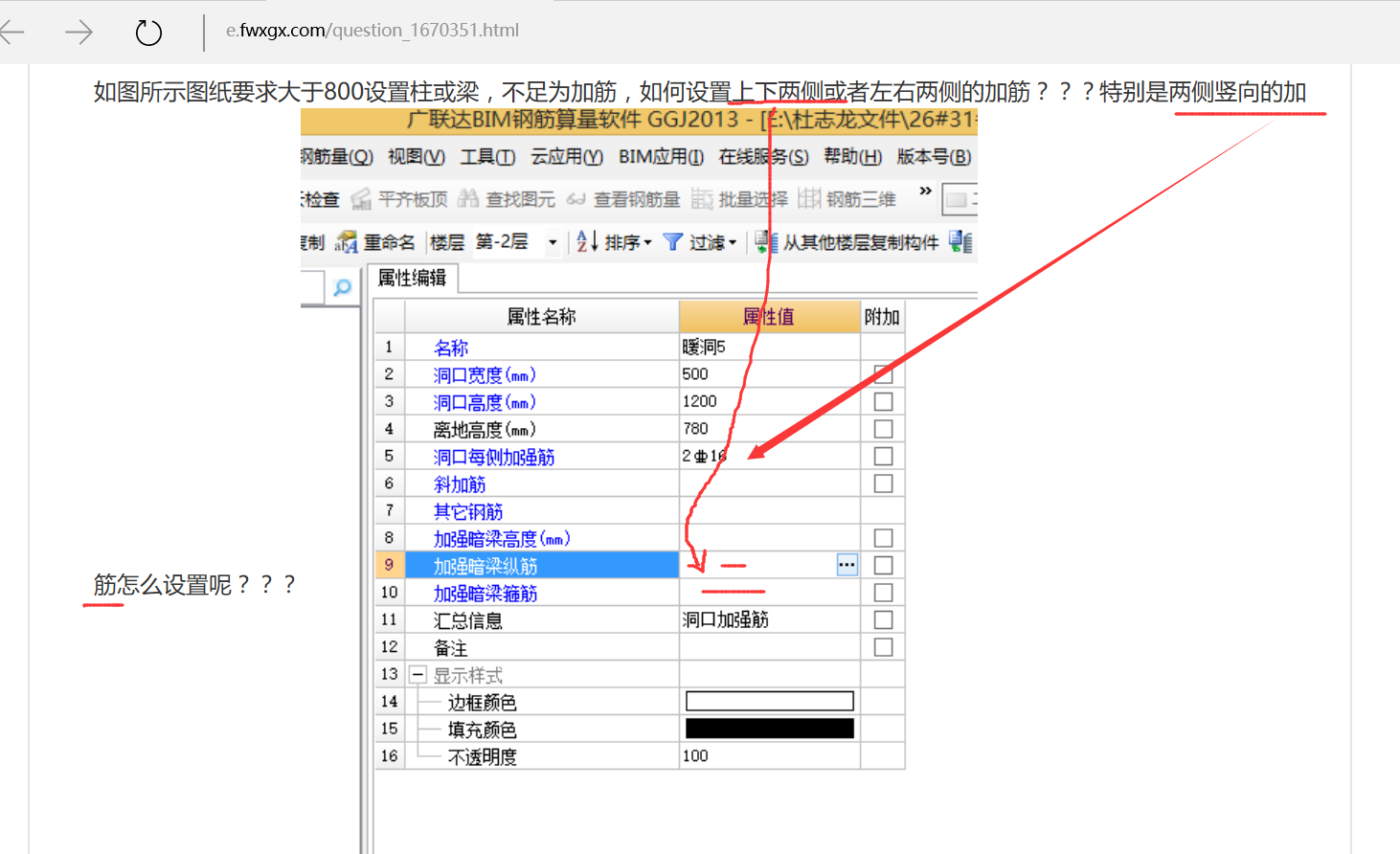Viewport: 1400px width, 854px height.
Task: Click the 洞口高度 value 1200
Action: [x=769, y=401]
